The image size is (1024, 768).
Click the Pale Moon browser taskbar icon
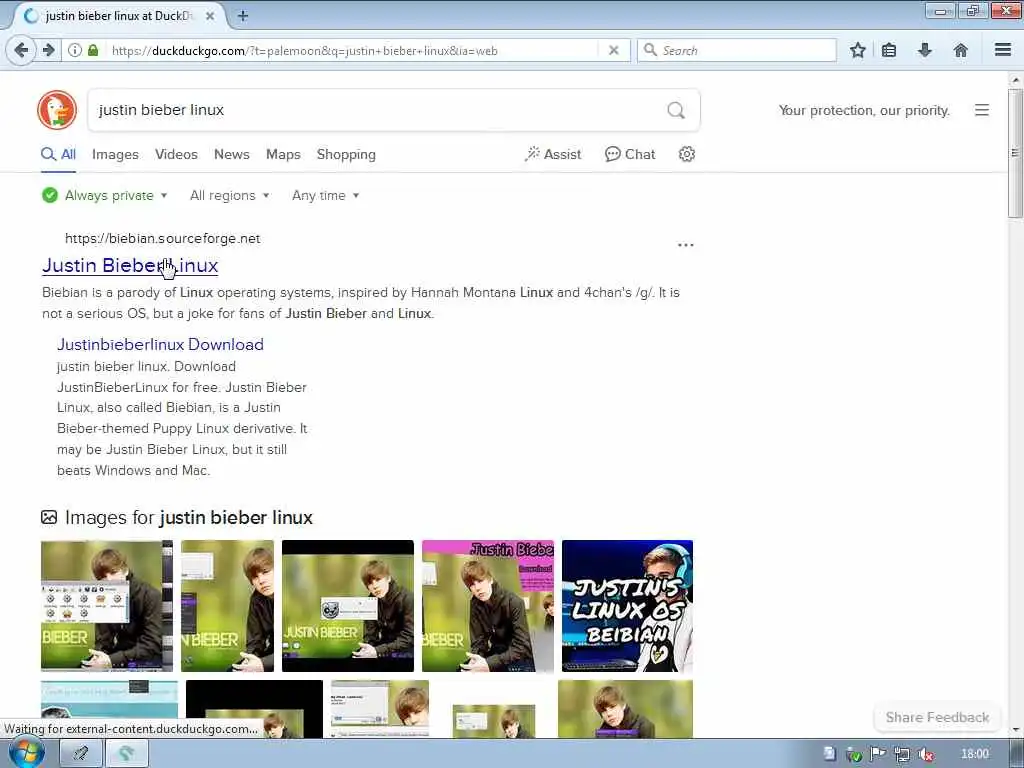point(127,754)
